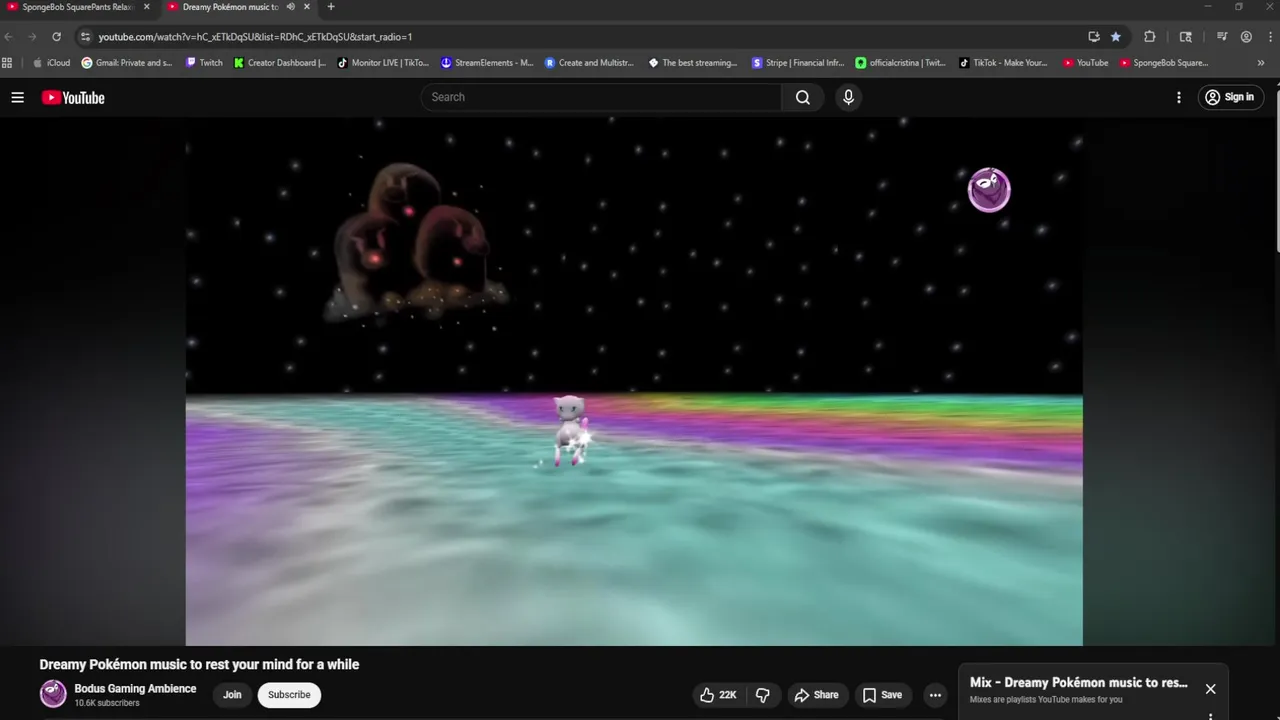Open Stripe Financial Infrastructure bookmark
The width and height of the screenshot is (1280, 720).
798,63
